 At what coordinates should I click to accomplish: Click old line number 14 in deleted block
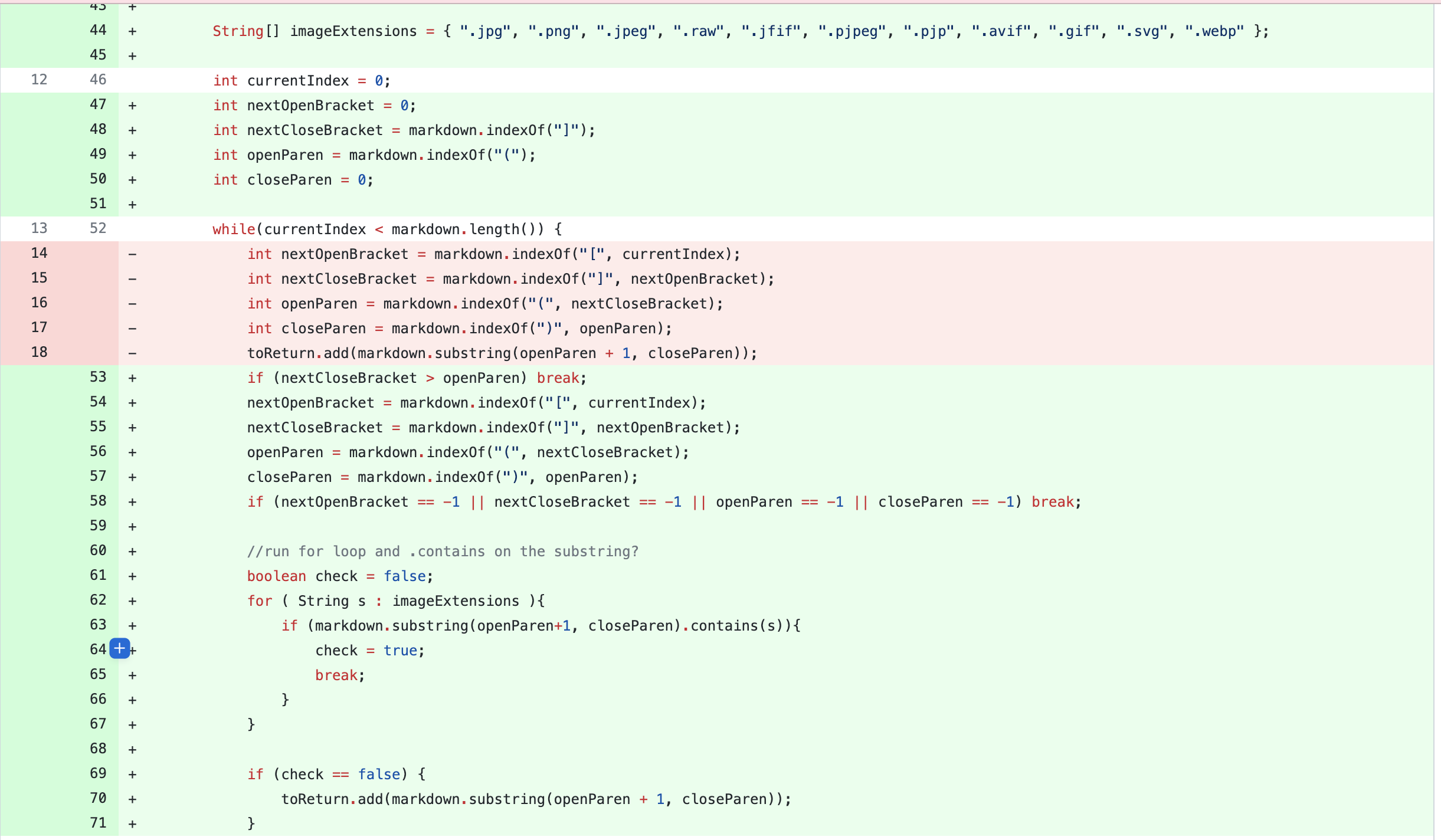[39, 253]
